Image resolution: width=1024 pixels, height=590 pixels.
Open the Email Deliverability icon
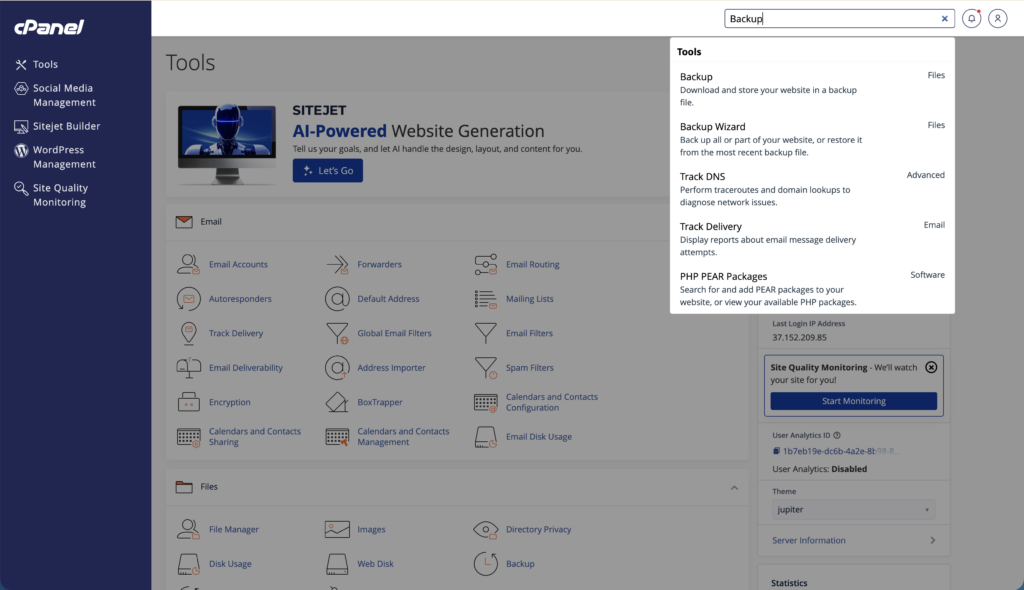click(x=188, y=368)
